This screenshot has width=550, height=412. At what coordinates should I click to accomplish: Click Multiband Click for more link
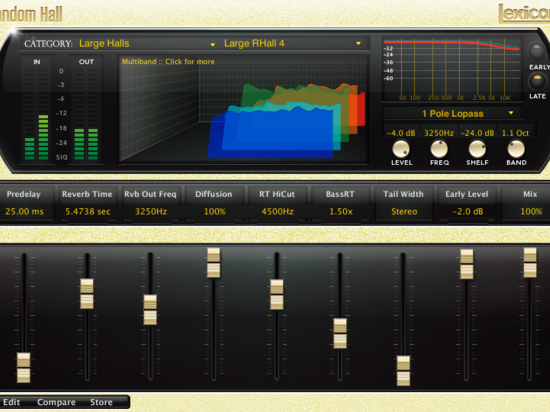click(168, 62)
